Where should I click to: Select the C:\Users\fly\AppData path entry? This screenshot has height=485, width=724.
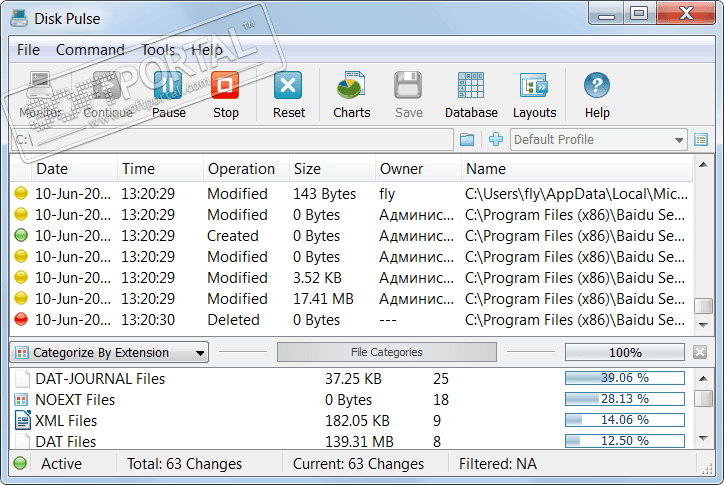(x=576, y=194)
